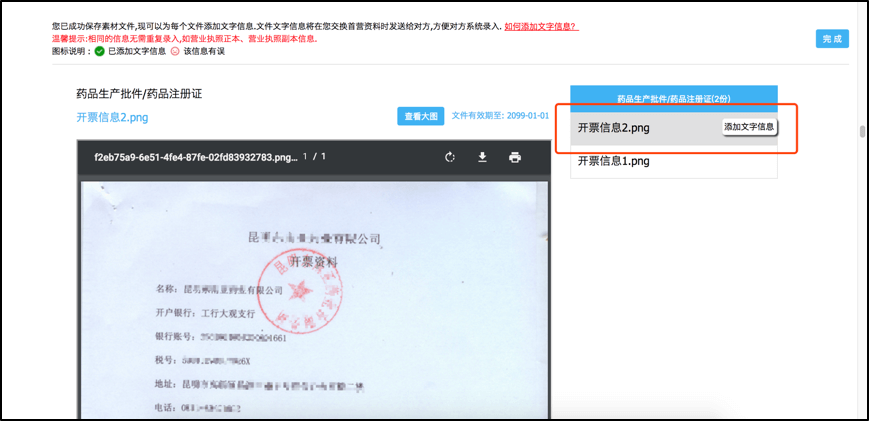
Task: Click the green 已添加文字信息 legend icon
Action: (x=99, y=52)
